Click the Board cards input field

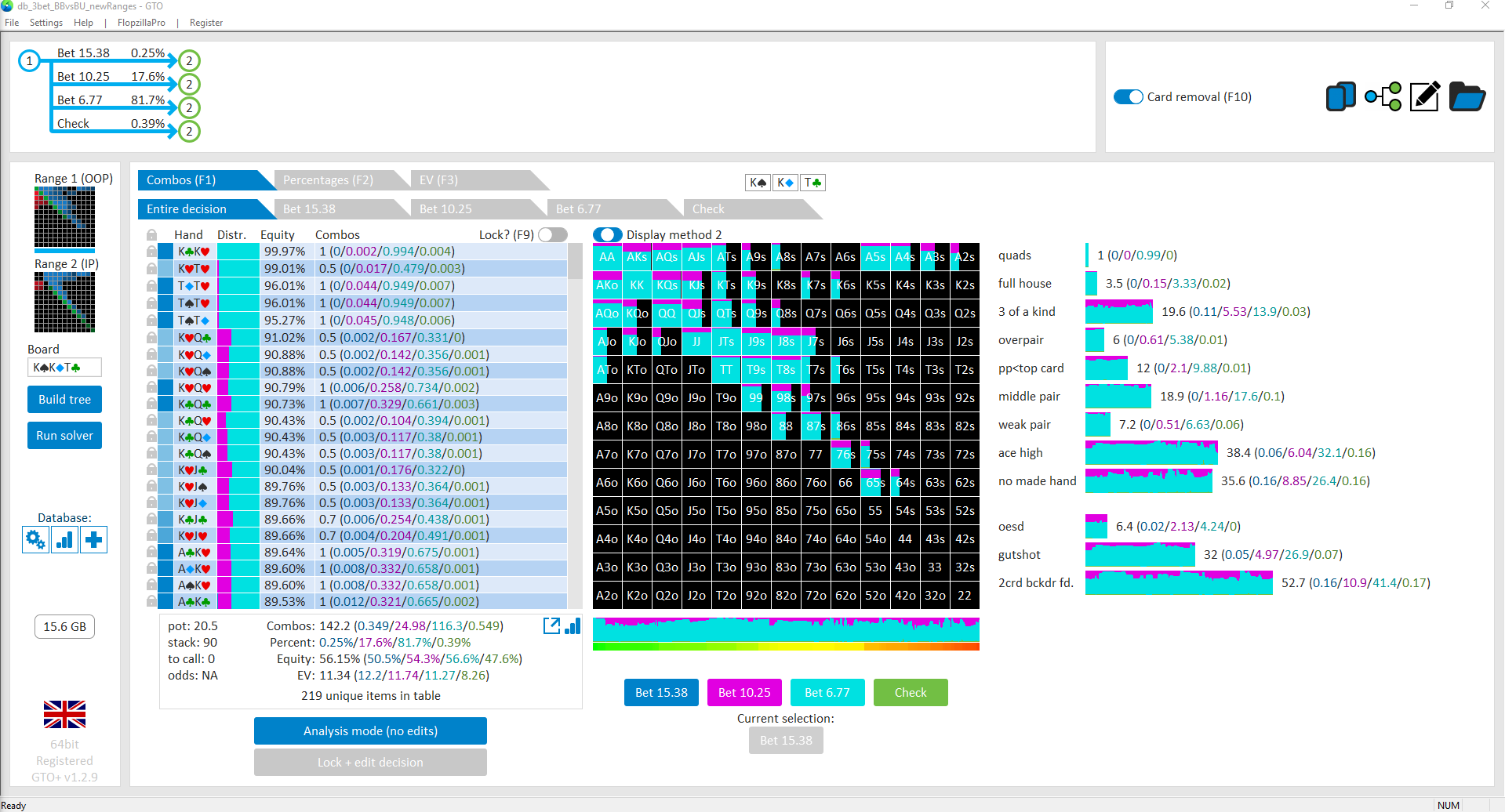point(64,368)
